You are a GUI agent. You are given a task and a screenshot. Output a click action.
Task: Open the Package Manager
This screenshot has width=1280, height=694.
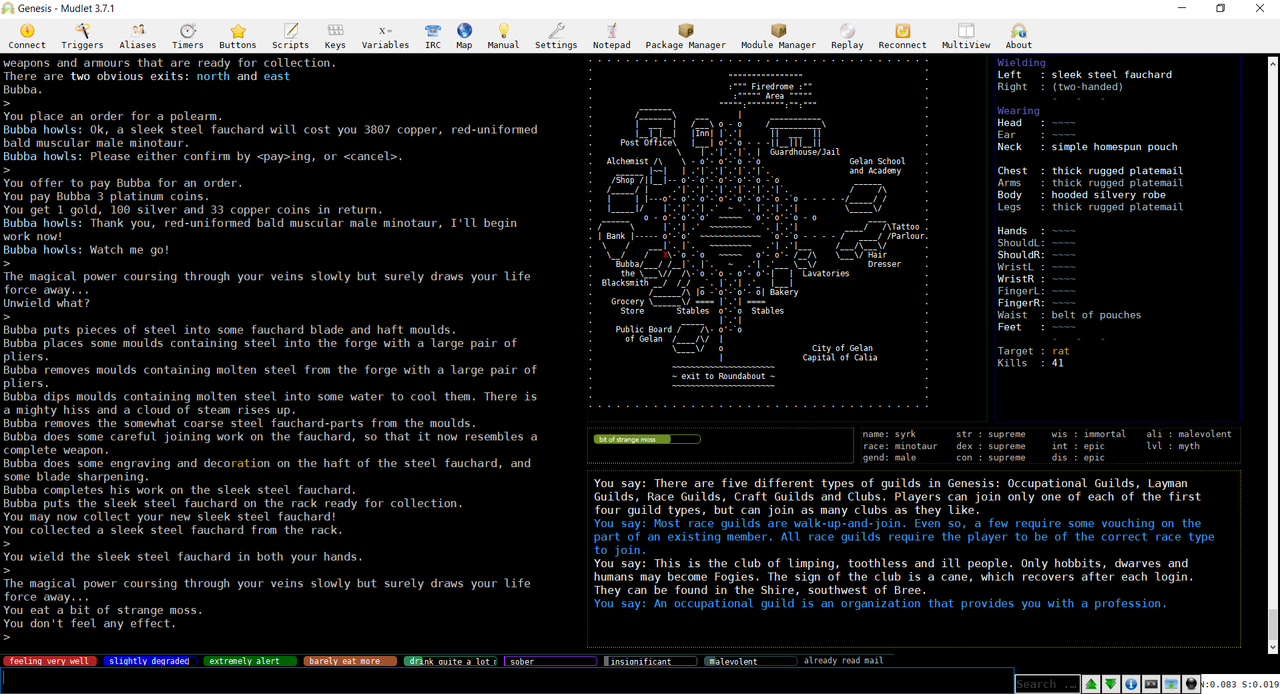pos(686,36)
